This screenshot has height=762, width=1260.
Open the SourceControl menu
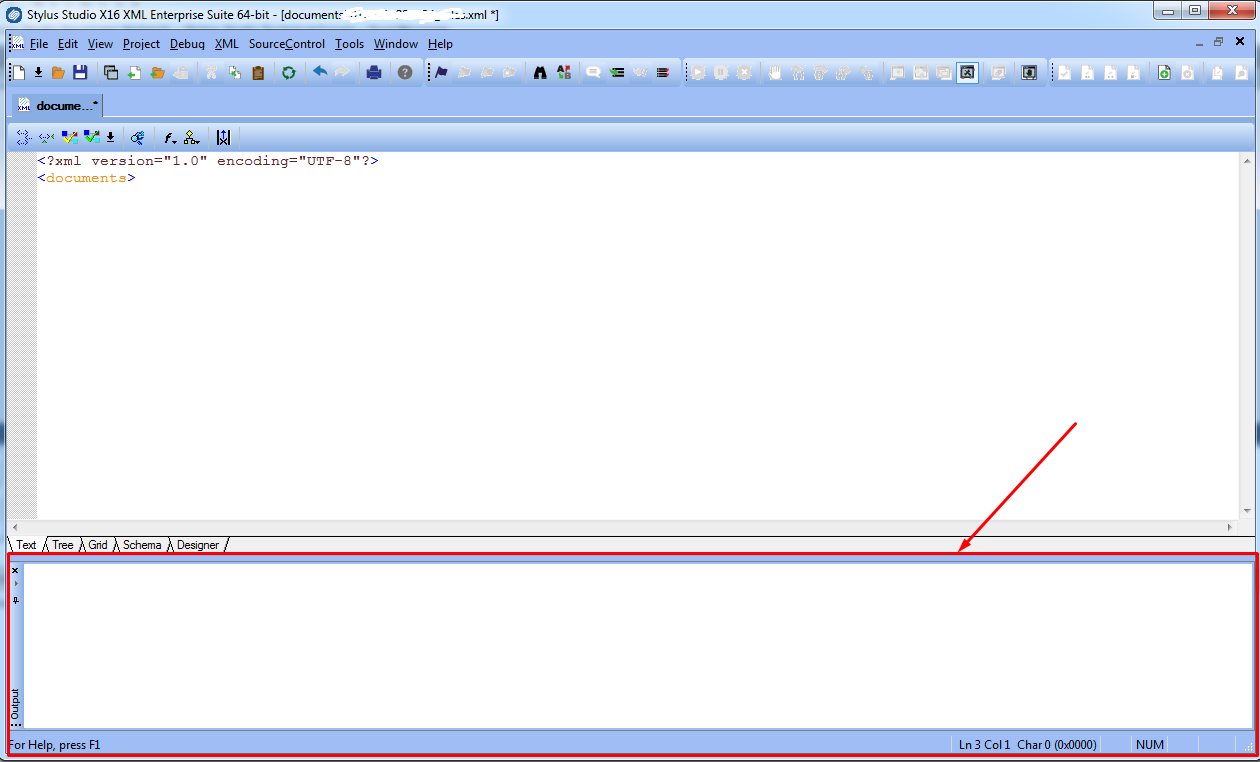point(287,44)
